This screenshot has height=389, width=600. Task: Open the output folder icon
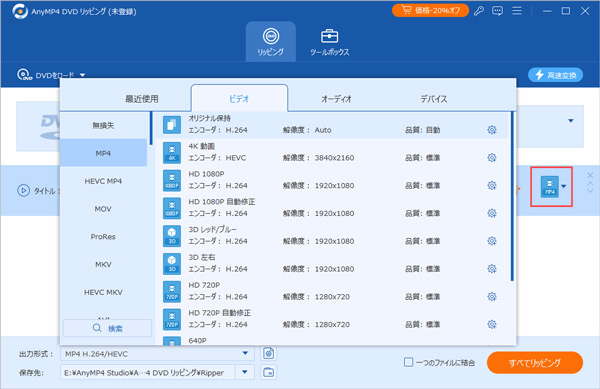pos(269,372)
